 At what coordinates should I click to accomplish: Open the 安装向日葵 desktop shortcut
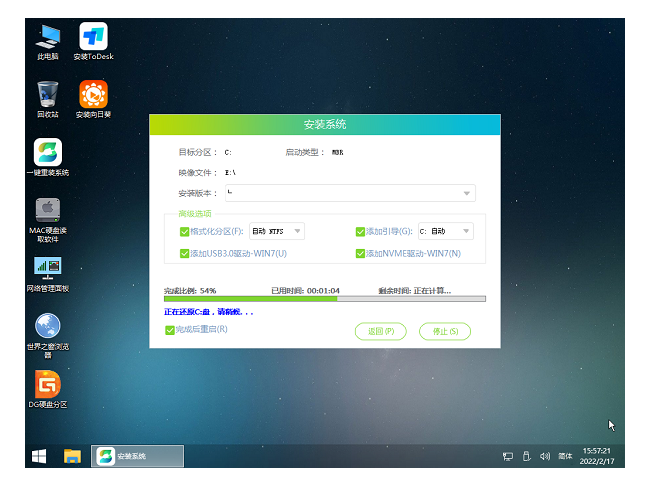[94, 95]
